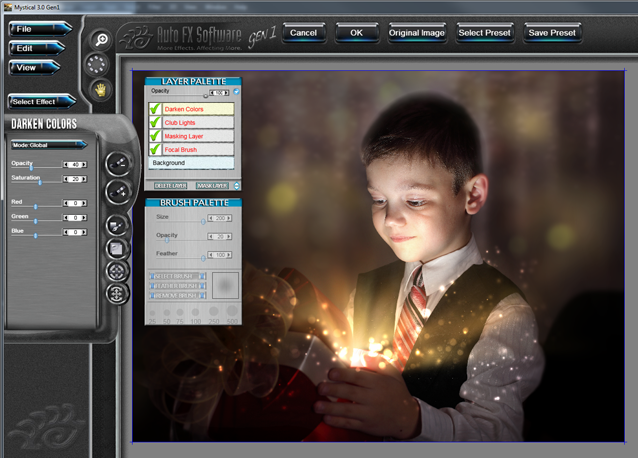
Task: Click the Saturation slider handle
Action: [40, 182]
